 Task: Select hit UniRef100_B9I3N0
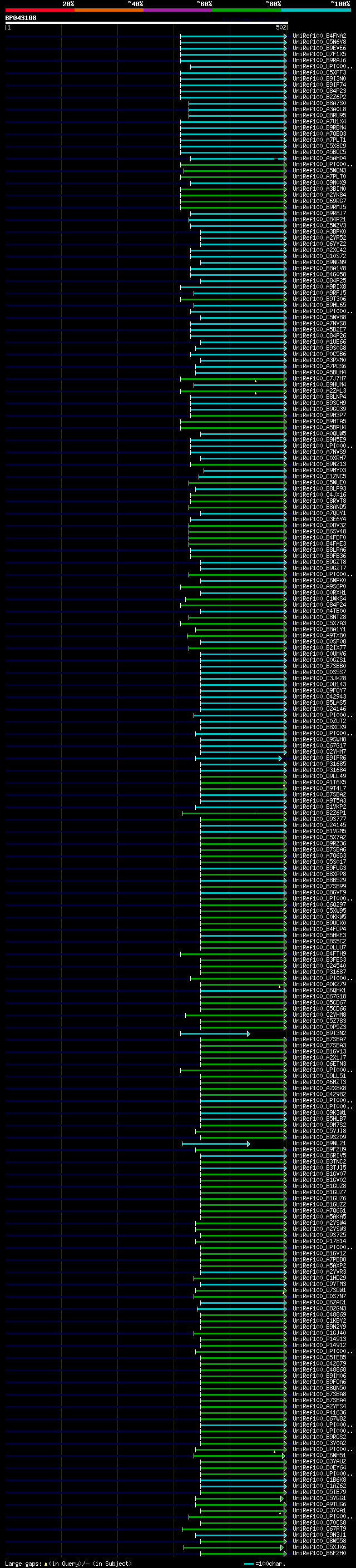pos(319,78)
